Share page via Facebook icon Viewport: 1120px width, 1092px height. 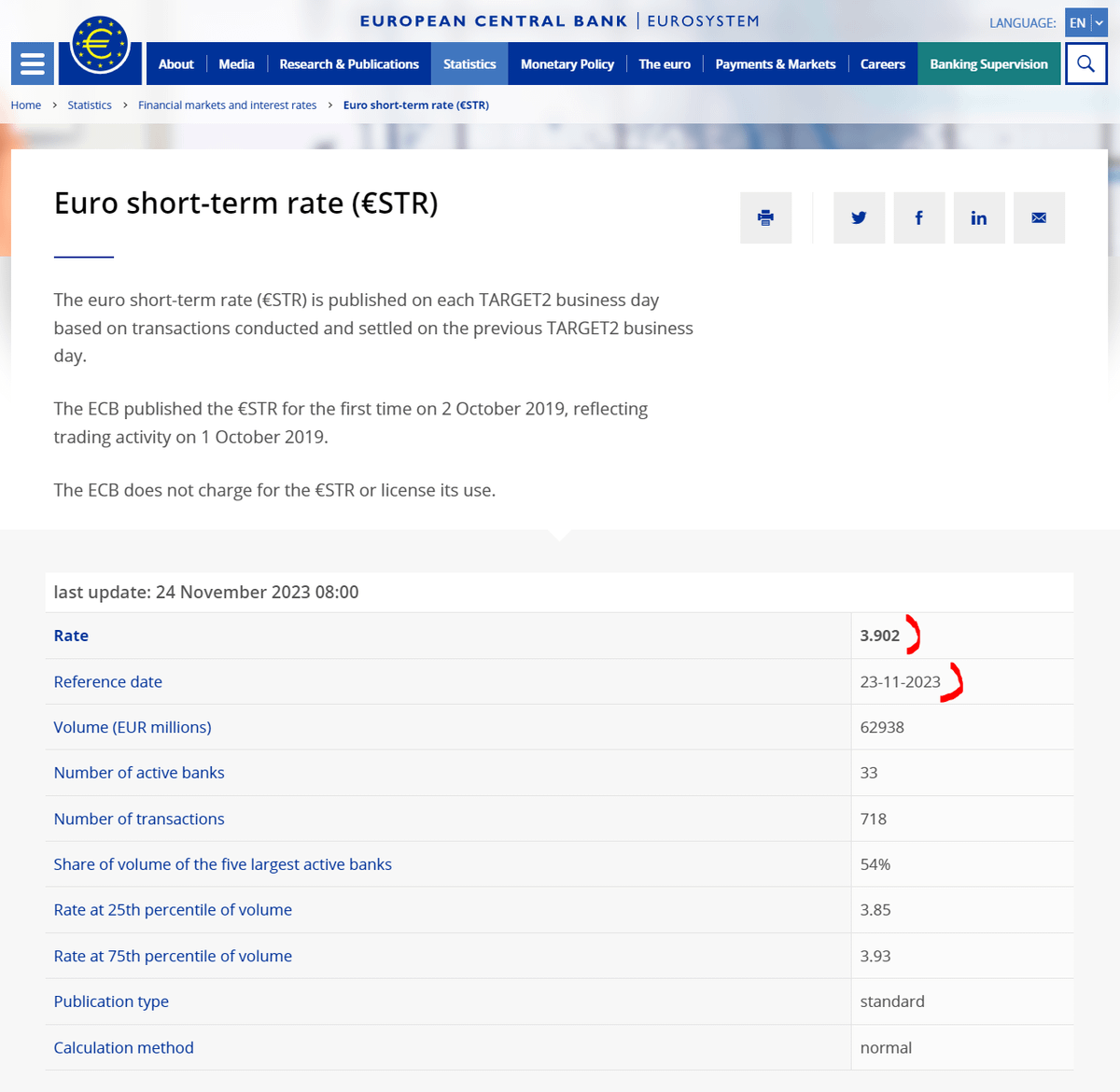coord(918,217)
